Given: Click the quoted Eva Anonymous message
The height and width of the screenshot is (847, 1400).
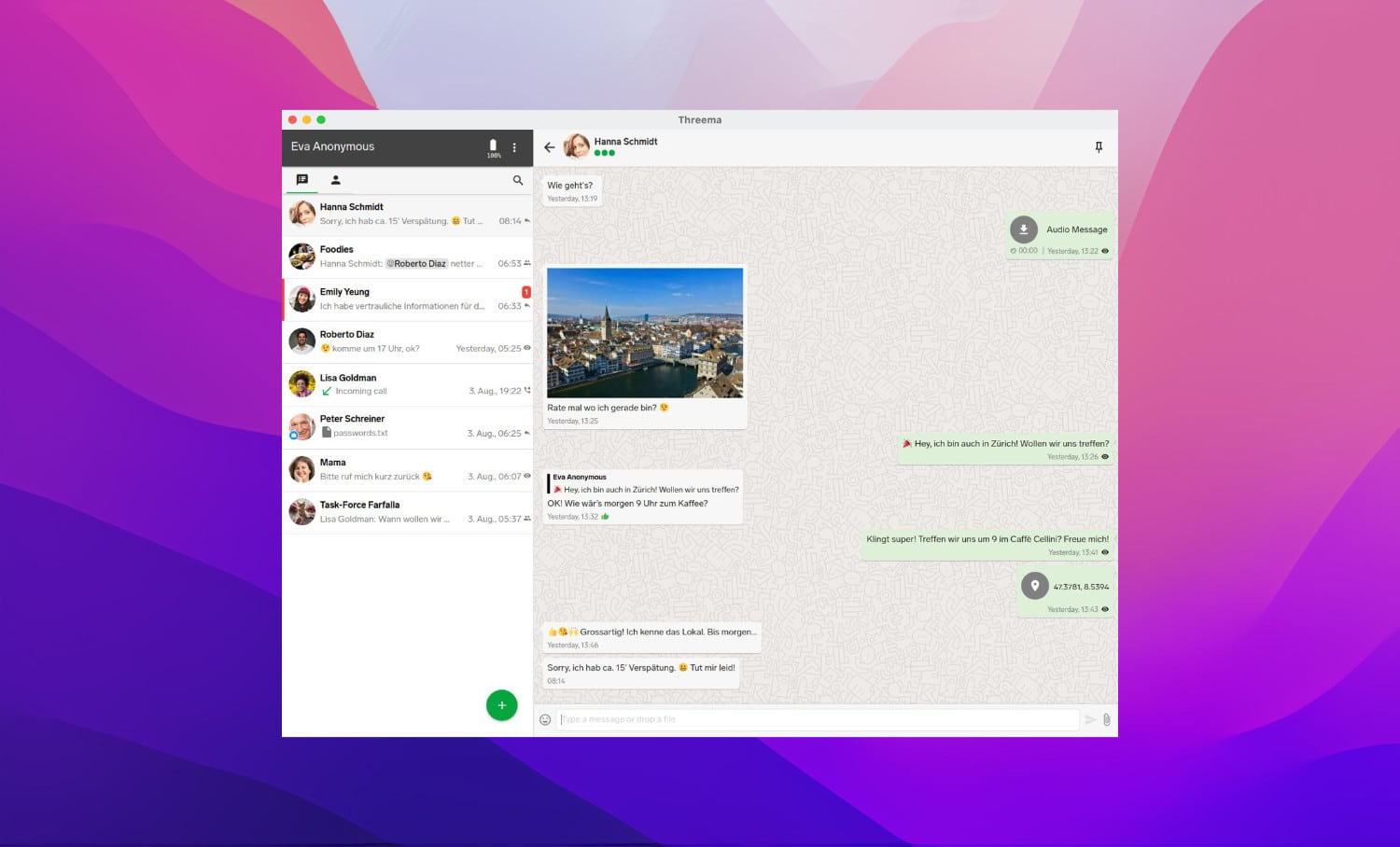Looking at the screenshot, I should (644, 483).
